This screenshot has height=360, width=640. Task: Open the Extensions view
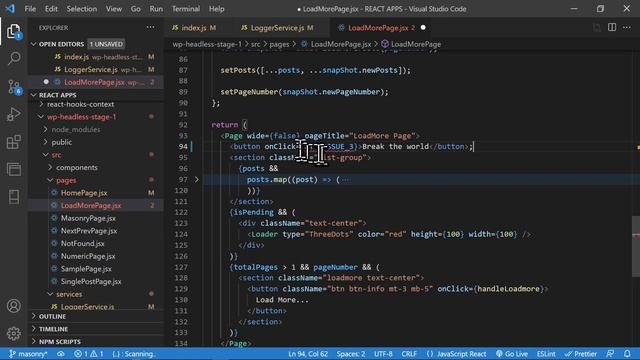(x=13, y=142)
